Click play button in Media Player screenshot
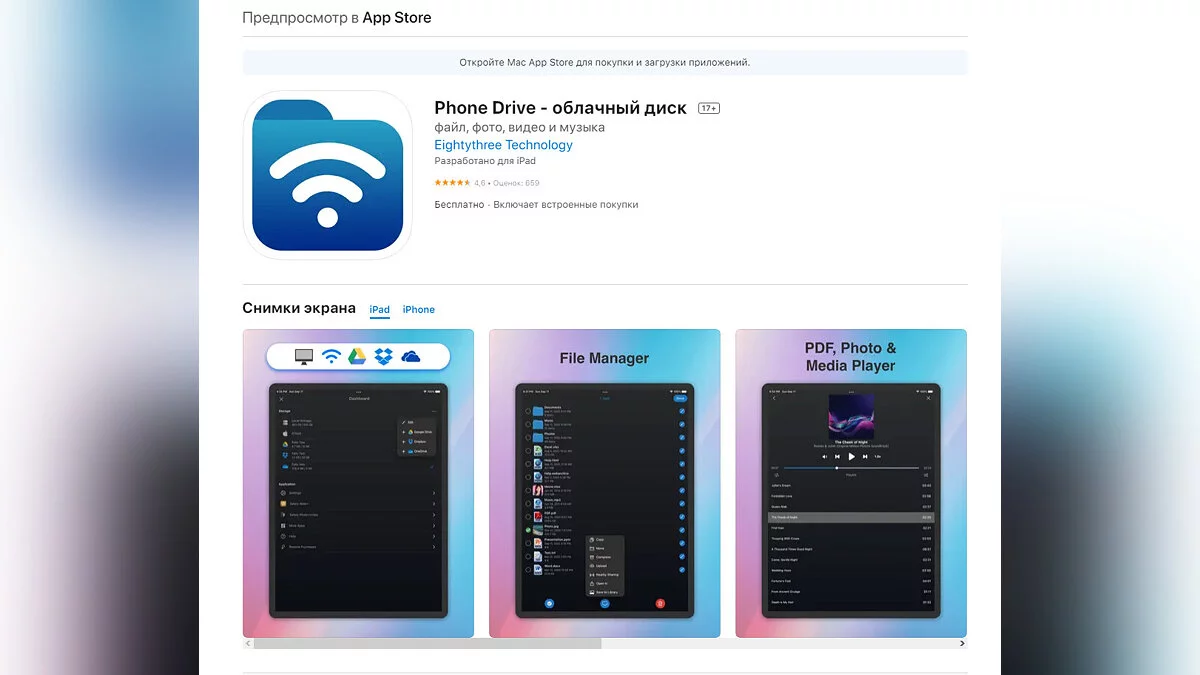Screen dimensions: 1200x675 coord(851,456)
